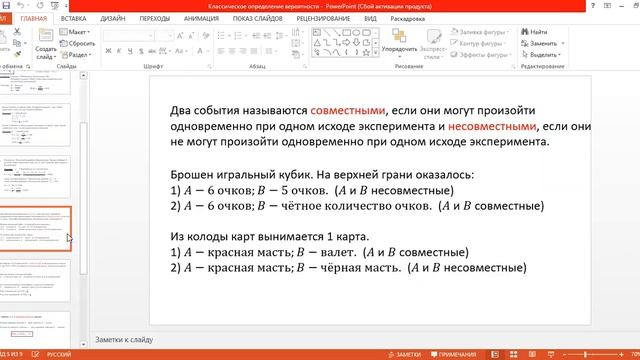
Task: Click the zoom in plus button
Action: 621,354
